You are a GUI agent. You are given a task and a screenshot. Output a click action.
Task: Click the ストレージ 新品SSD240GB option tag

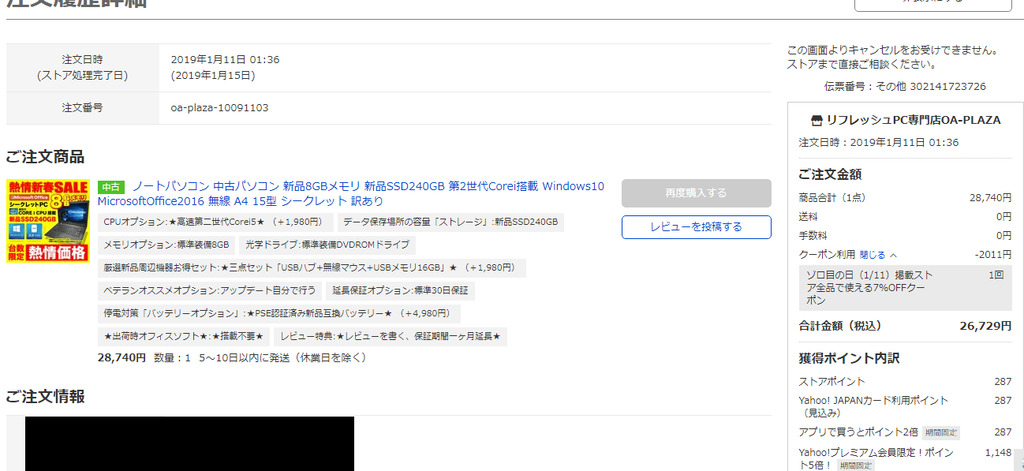[451, 223]
